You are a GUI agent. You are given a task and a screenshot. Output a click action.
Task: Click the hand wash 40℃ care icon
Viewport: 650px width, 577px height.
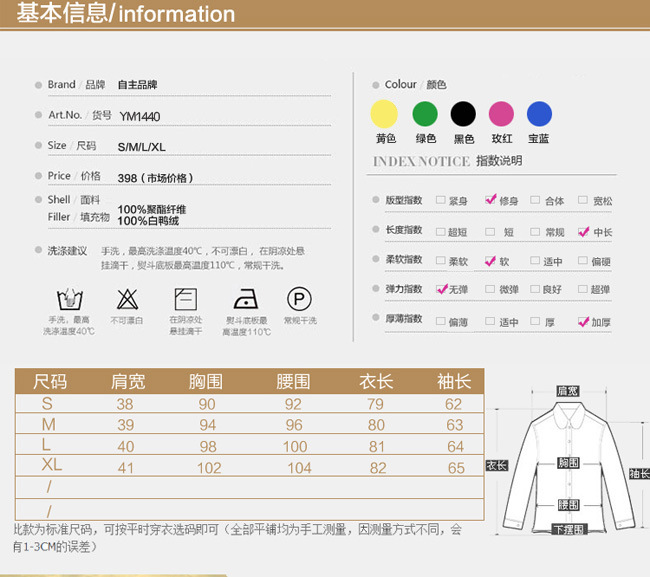pos(69,298)
